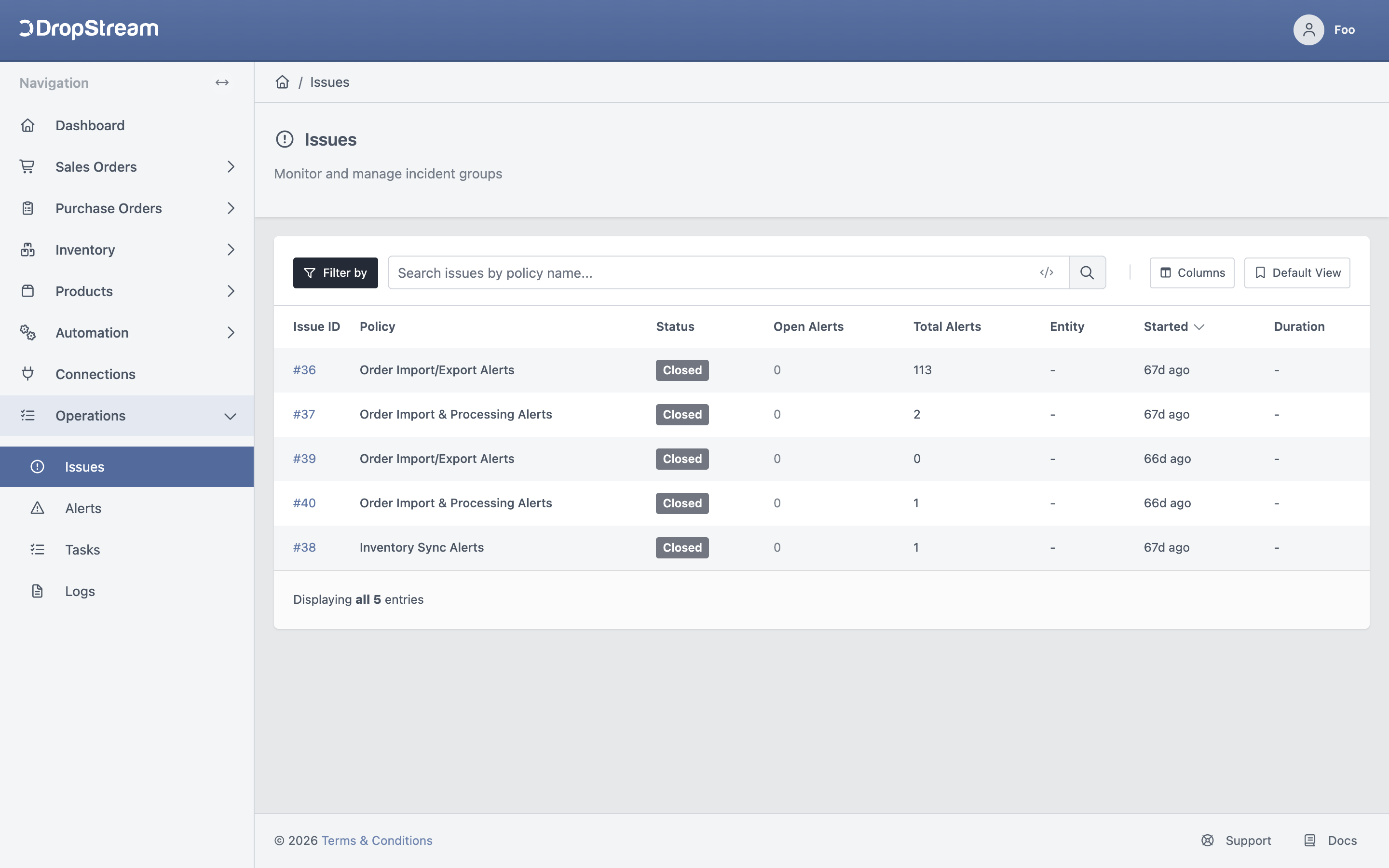Image resolution: width=1389 pixels, height=868 pixels.
Task: Toggle advanced query code icon
Action: (x=1047, y=272)
